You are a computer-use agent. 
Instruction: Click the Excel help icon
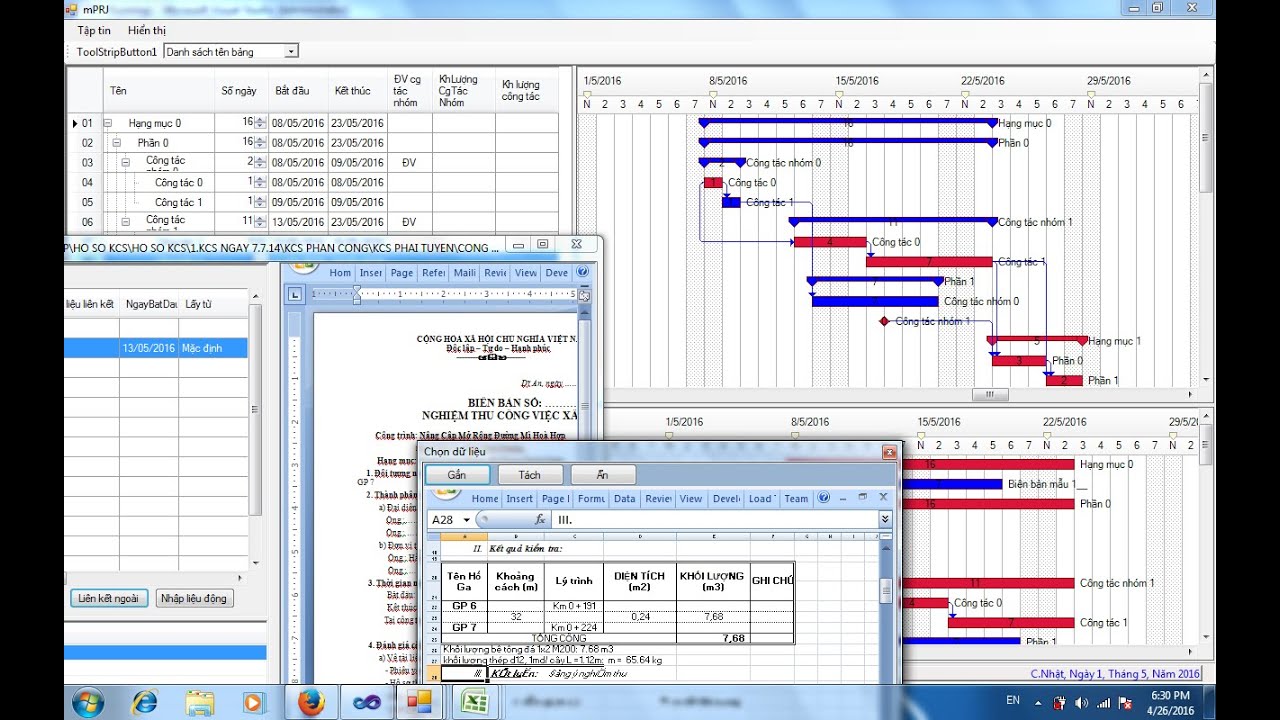coord(824,497)
